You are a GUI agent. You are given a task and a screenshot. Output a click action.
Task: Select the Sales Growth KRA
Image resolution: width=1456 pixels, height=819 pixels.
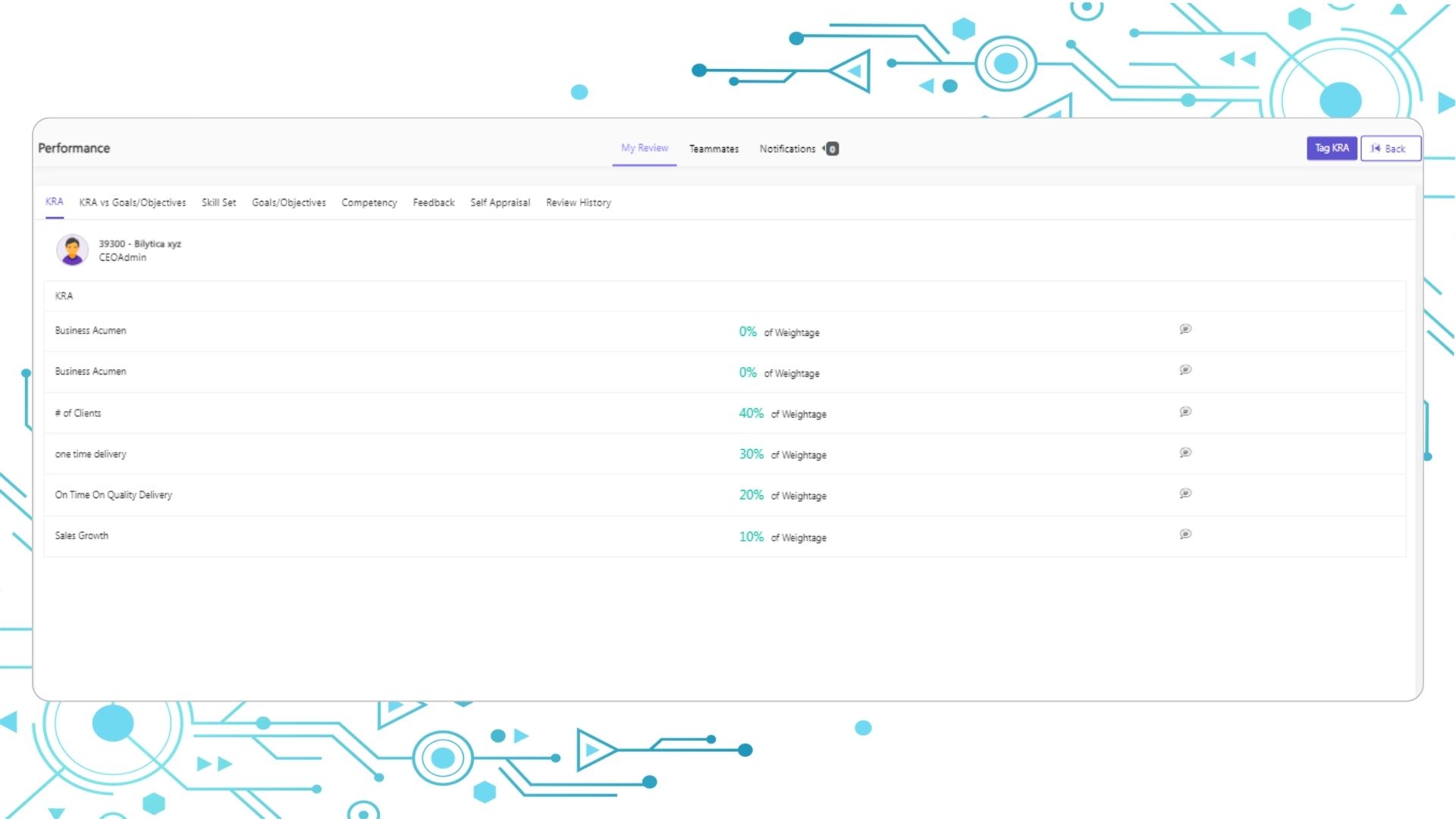[81, 535]
